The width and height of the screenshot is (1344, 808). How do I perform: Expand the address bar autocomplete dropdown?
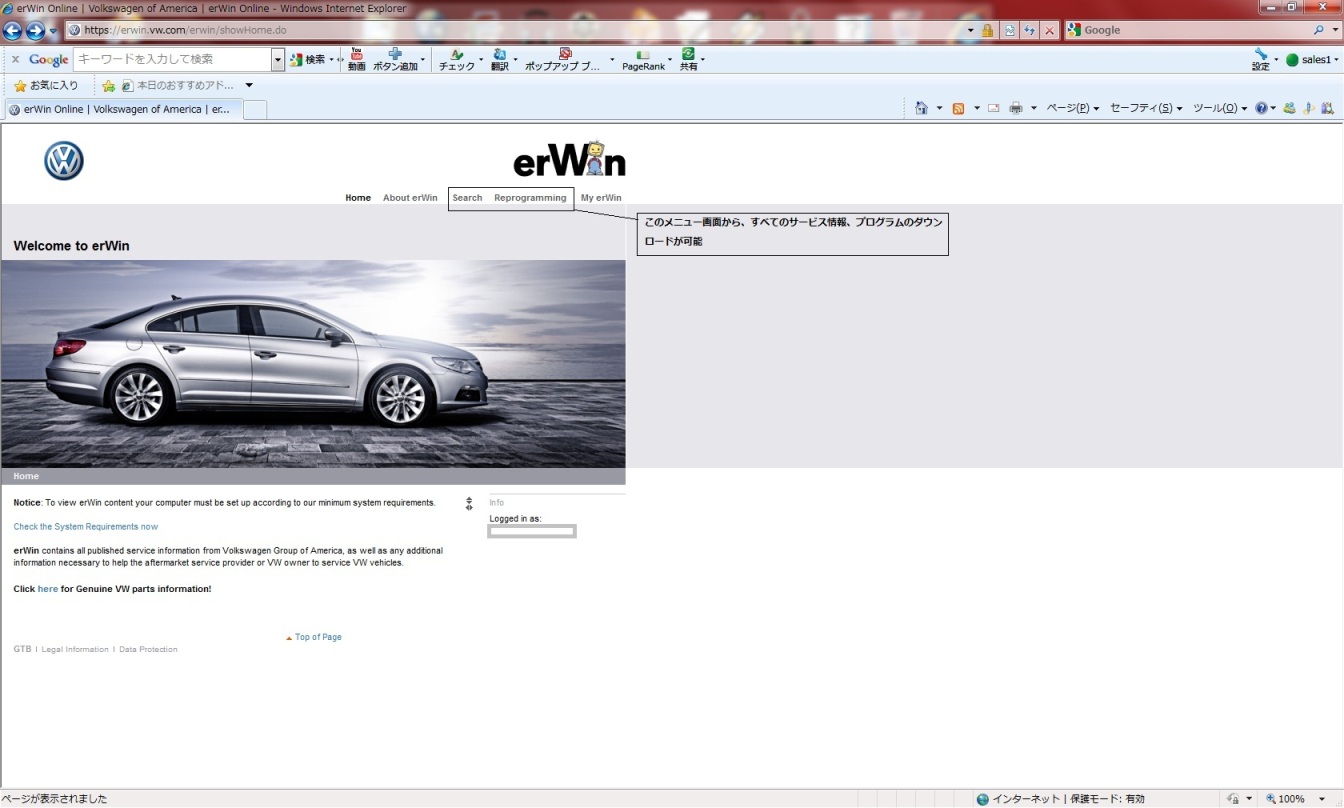tap(970, 30)
